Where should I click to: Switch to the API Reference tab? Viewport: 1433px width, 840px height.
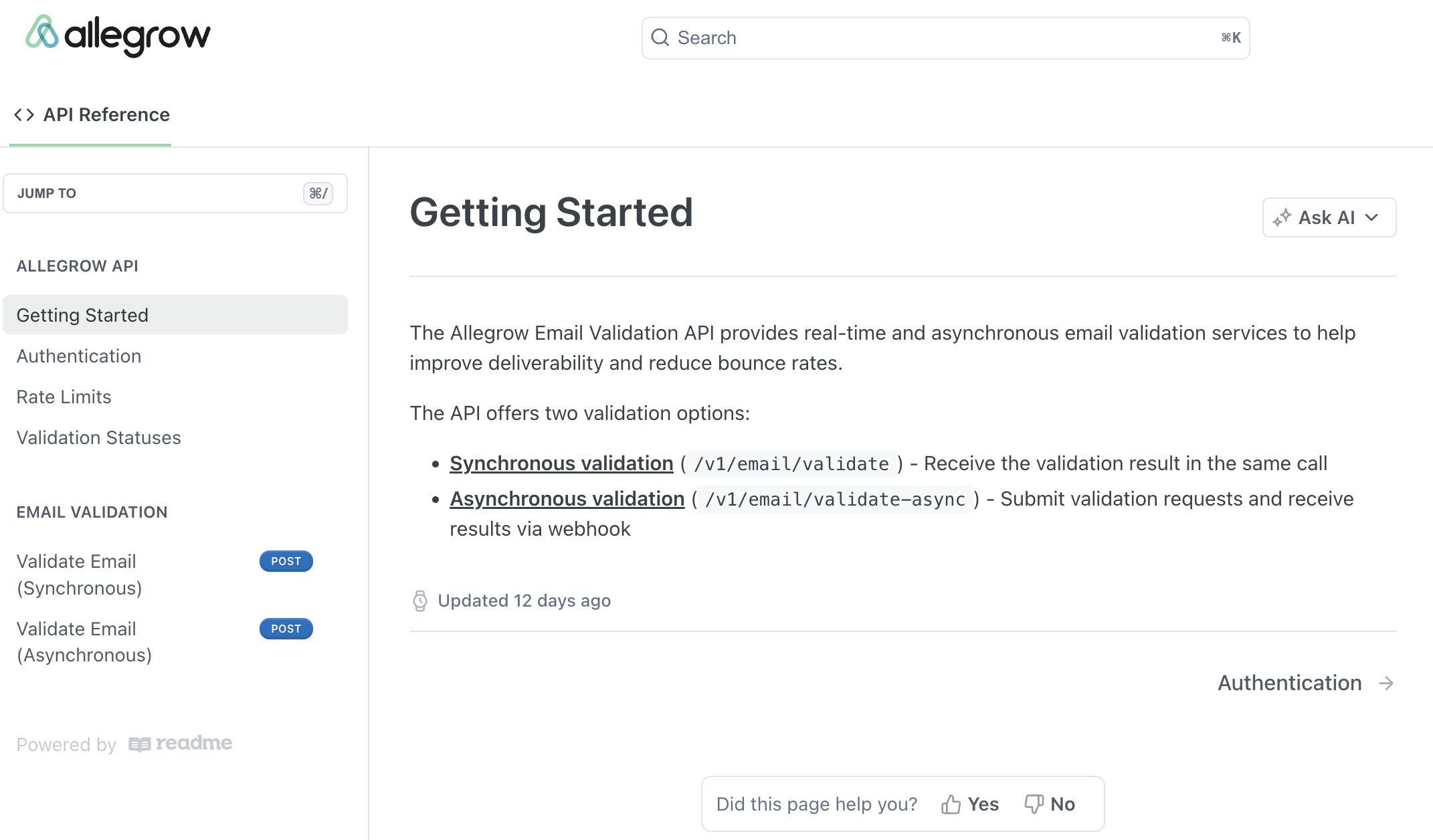(x=91, y=115)
